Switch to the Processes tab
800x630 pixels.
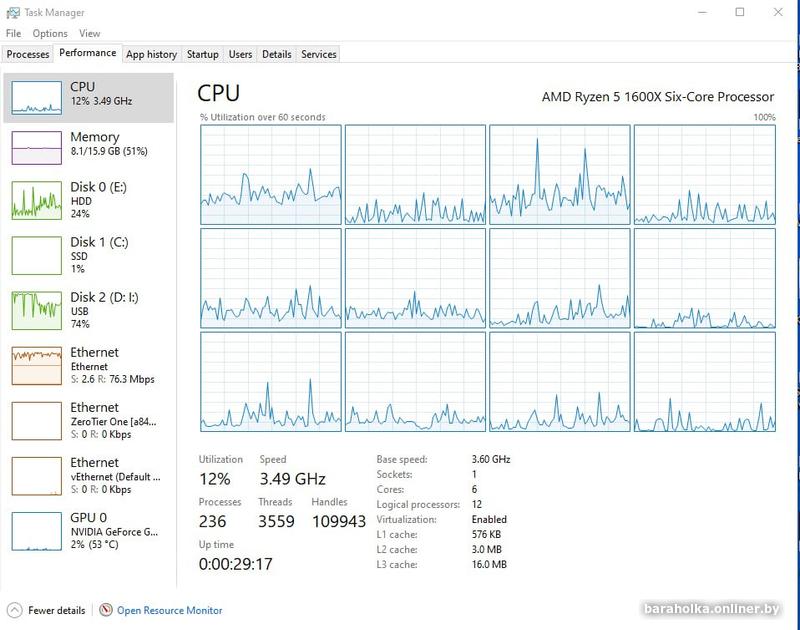click(28, 54)
